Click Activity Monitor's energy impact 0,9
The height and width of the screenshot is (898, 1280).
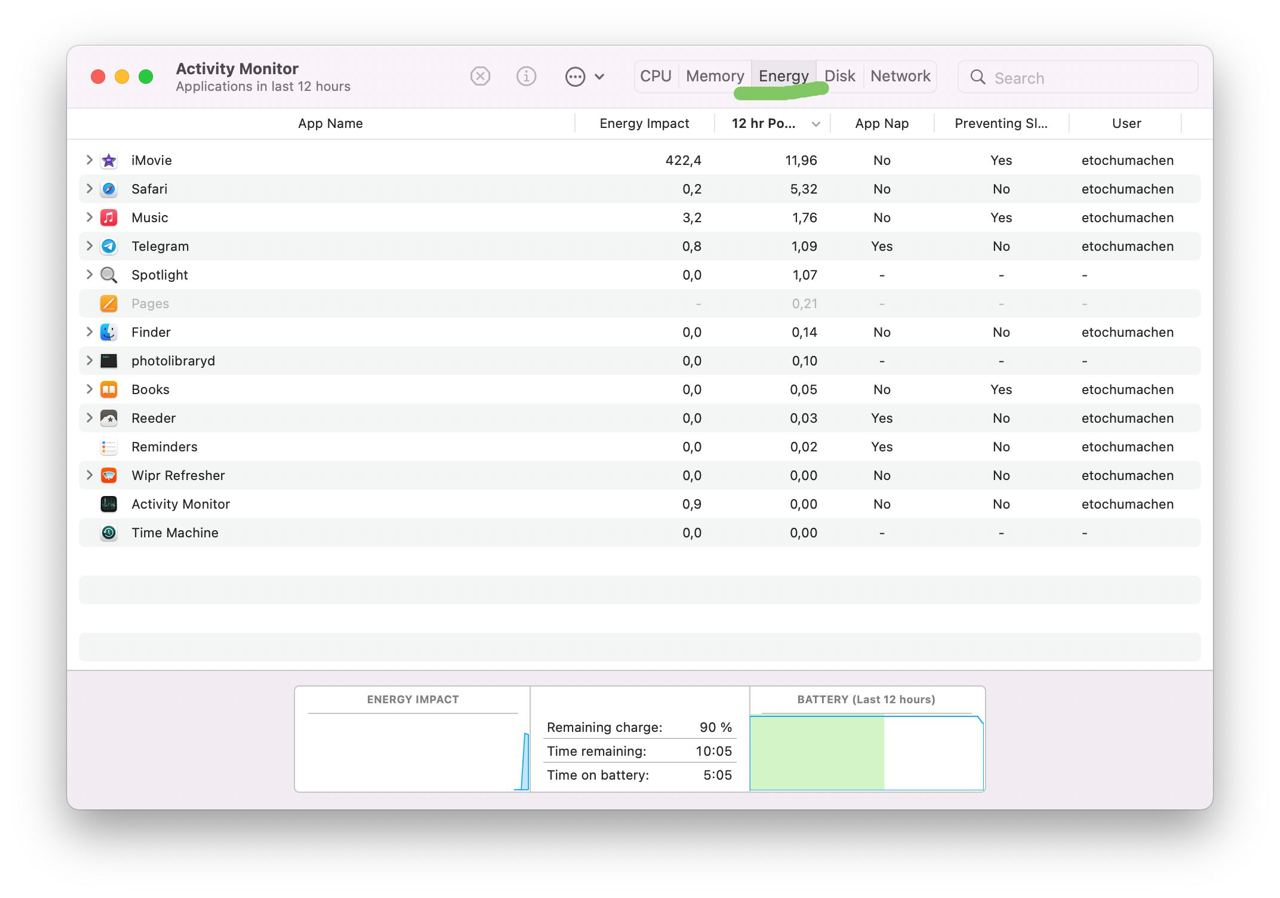(692, 504)
